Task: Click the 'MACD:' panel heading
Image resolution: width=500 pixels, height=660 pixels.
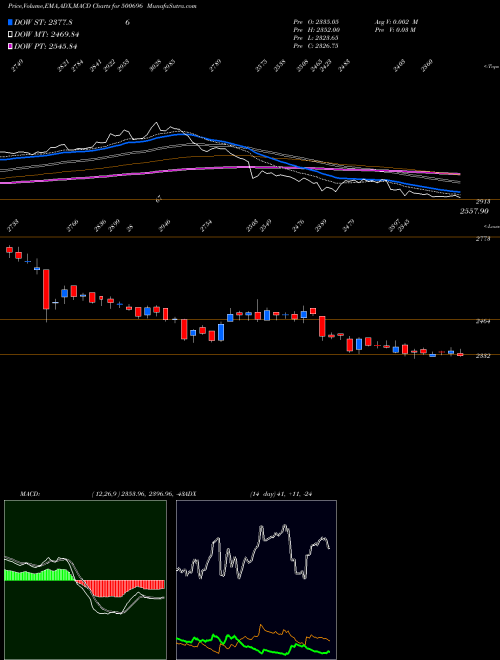Action: (30, 494)
